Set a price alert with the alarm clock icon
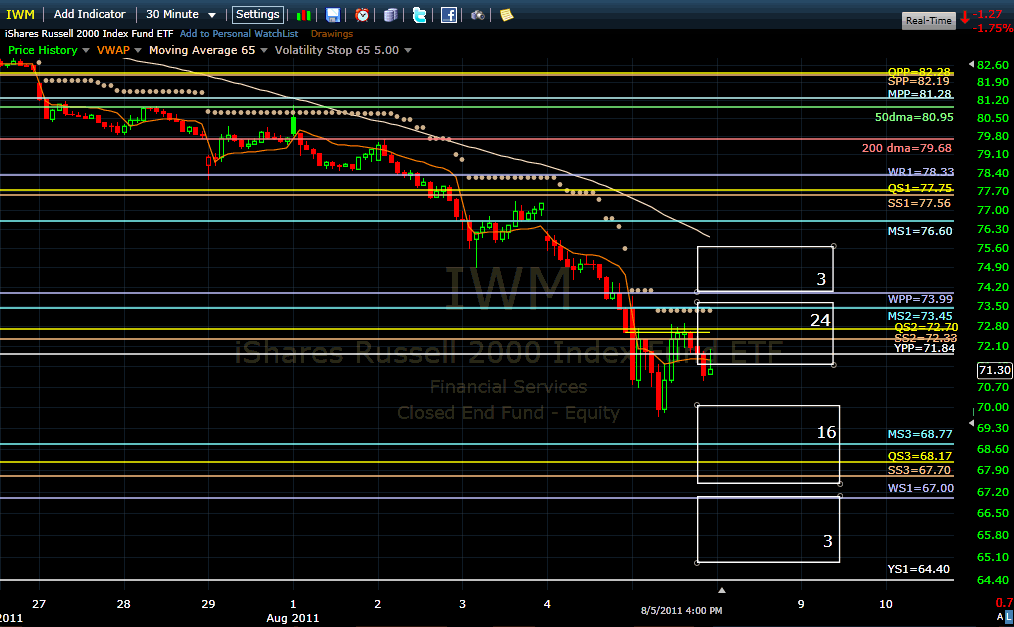 point(362,15)
